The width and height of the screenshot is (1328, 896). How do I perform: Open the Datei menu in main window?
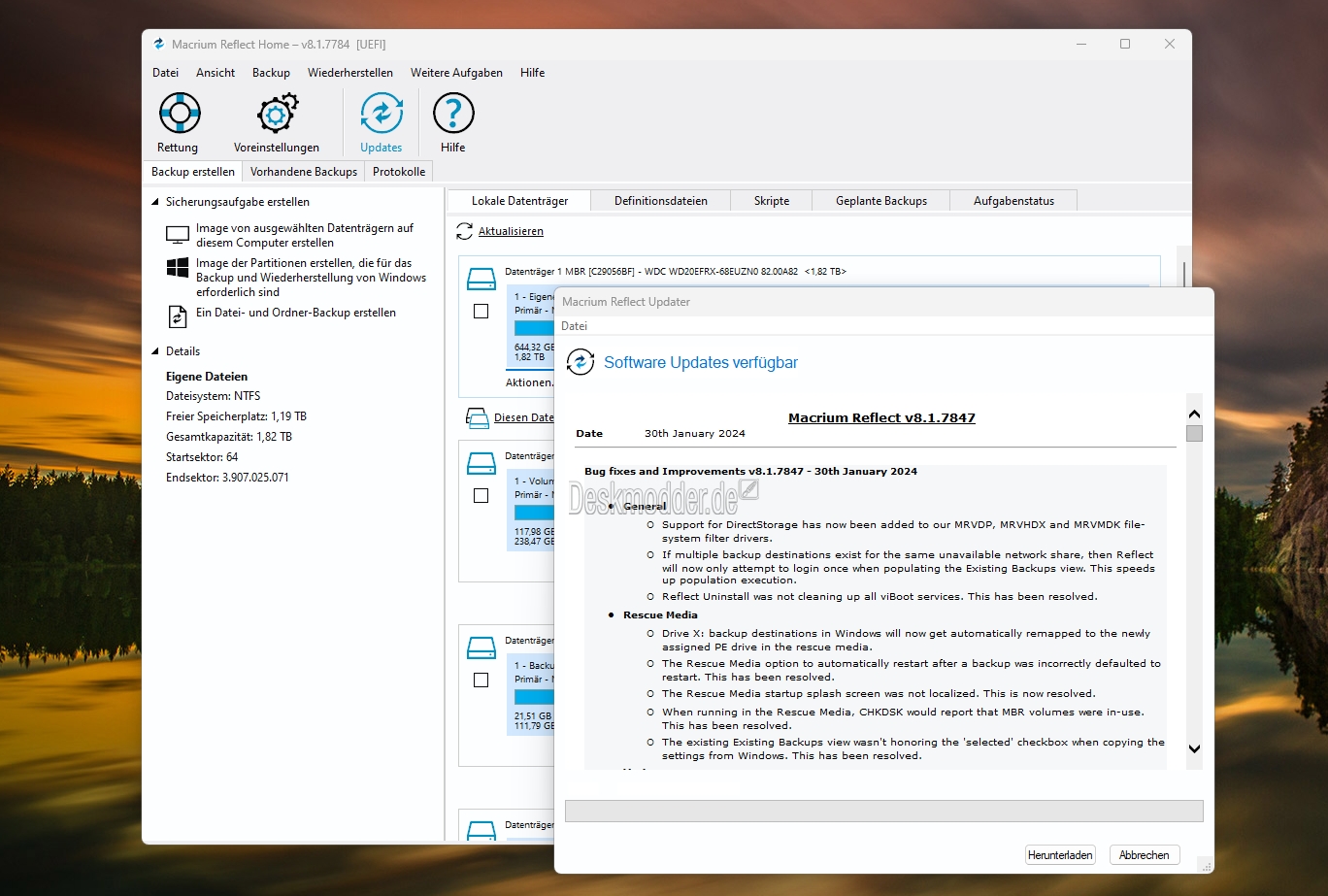(165, 73)
